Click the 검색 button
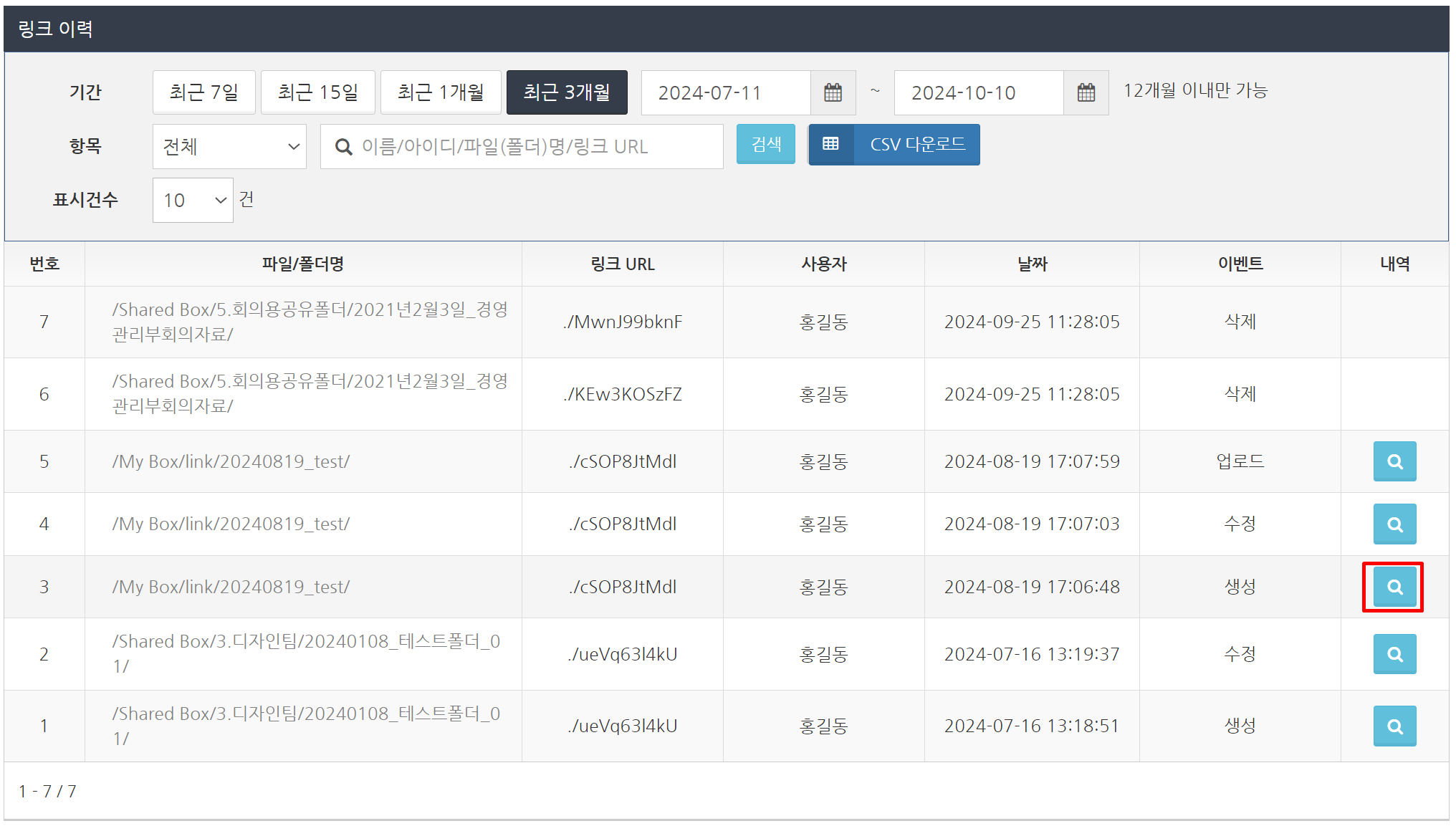 point(765,145)
